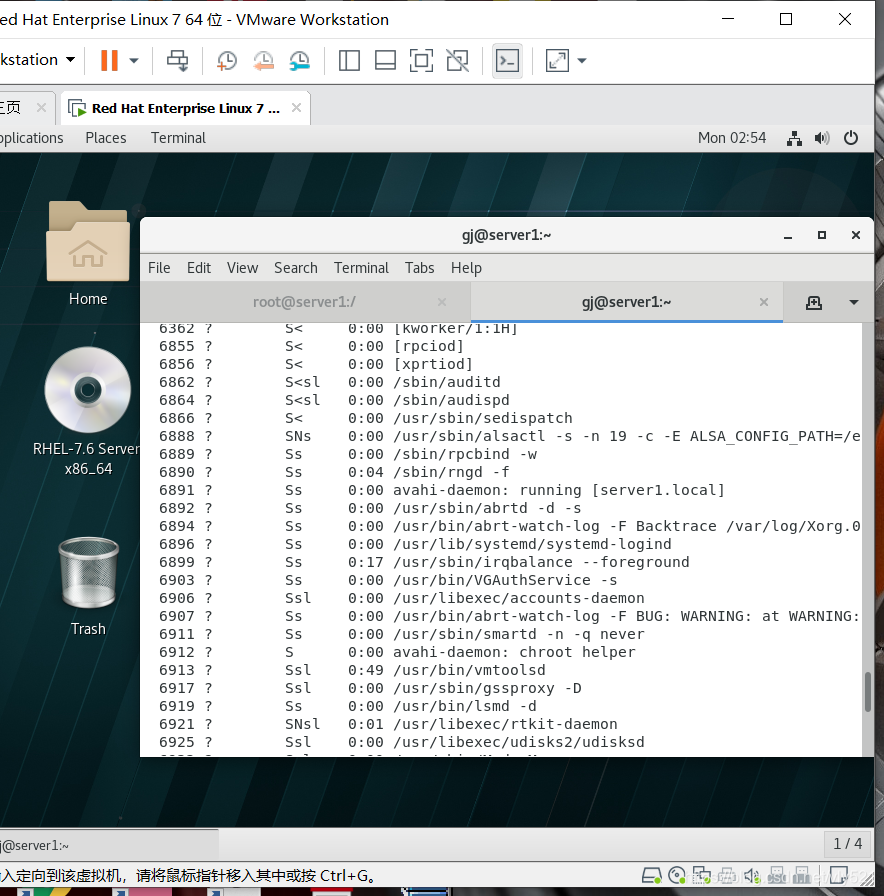Take a snapshot of the VM
Screen dimensions: 884x896
pyautogui.click(x=227, y=61)
